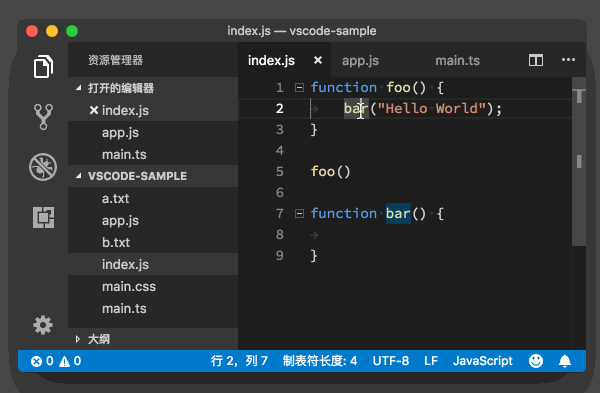This screenshot has height=393, width=600.
Task: Open the Manage gear menu
Action: (x=43, y=325)
